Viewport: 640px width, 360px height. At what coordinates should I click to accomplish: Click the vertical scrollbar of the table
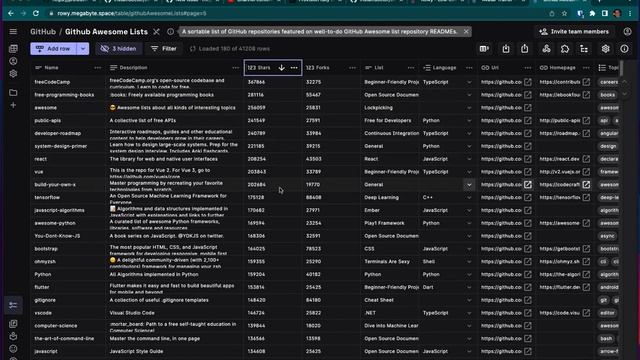pyautogui.click(x=621, y=68)
